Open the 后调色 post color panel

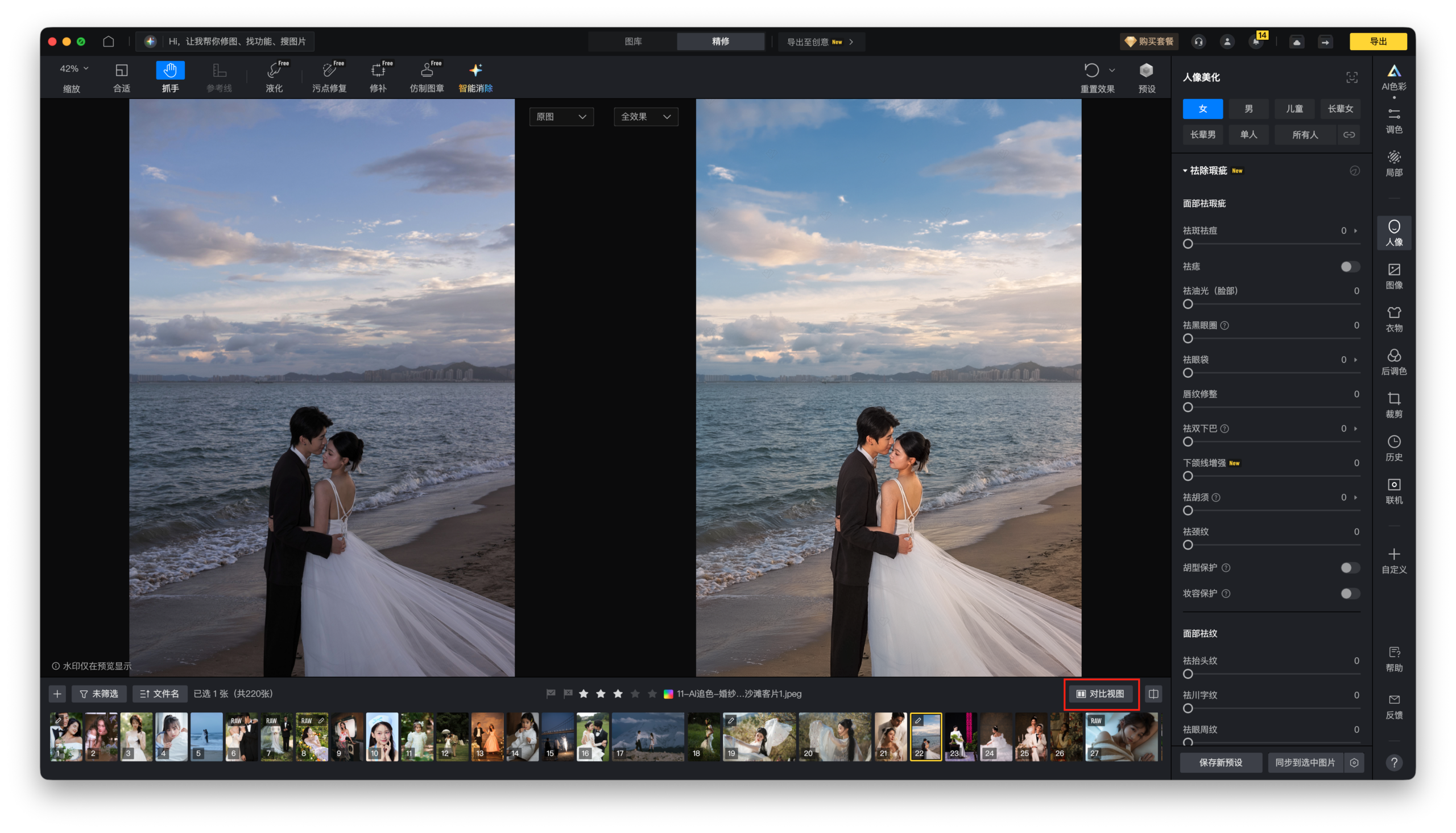click(1393, 362)
